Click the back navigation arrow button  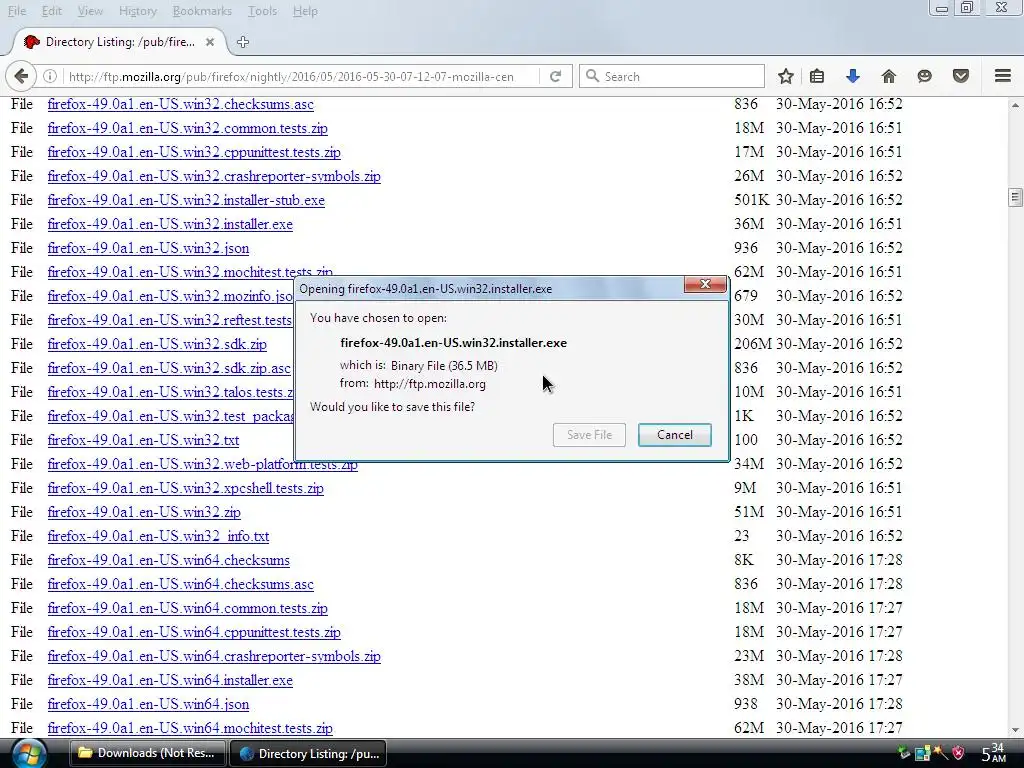click(x=21, y=76)
